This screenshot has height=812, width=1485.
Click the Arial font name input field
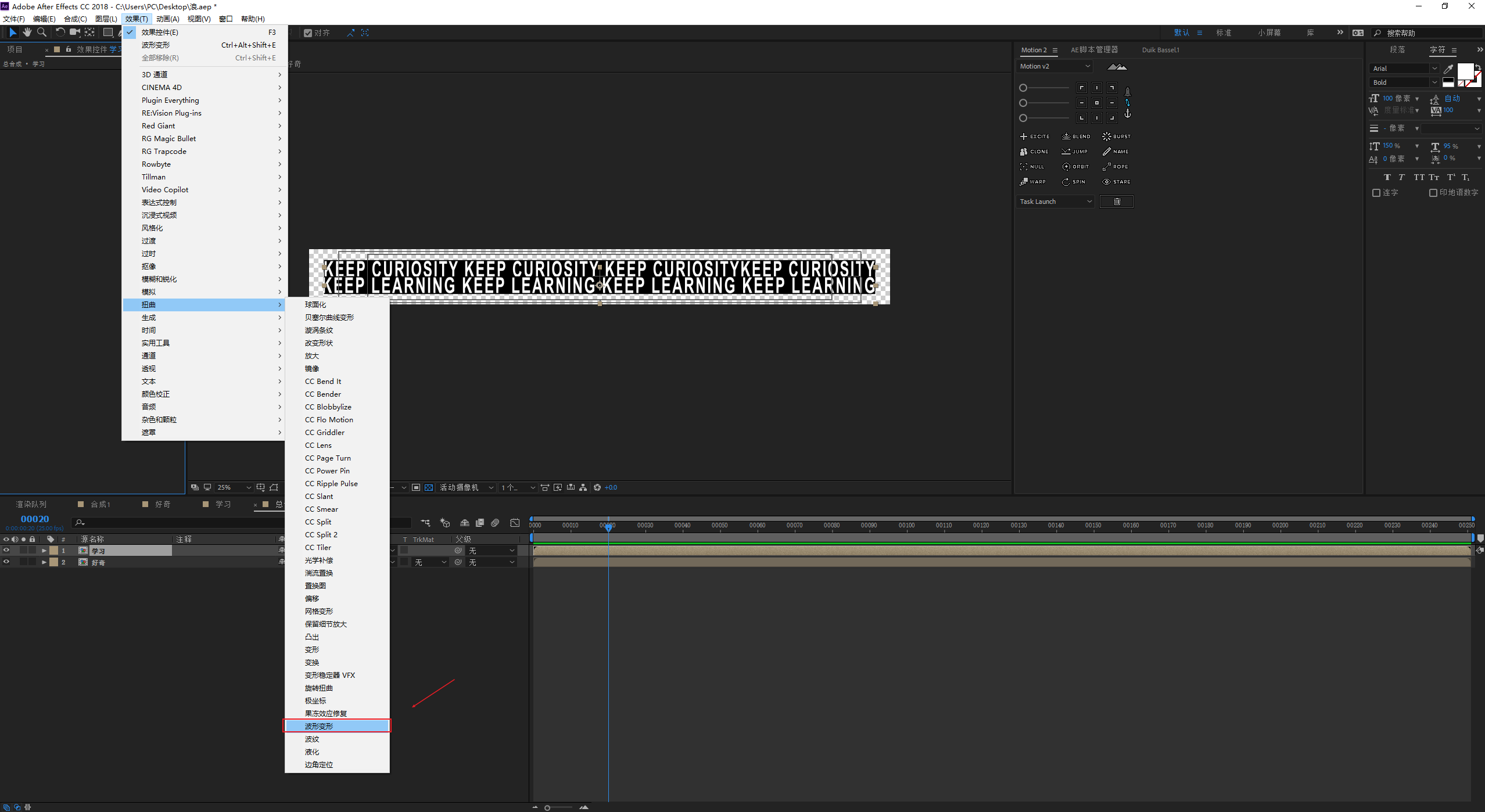point(1400,68)
